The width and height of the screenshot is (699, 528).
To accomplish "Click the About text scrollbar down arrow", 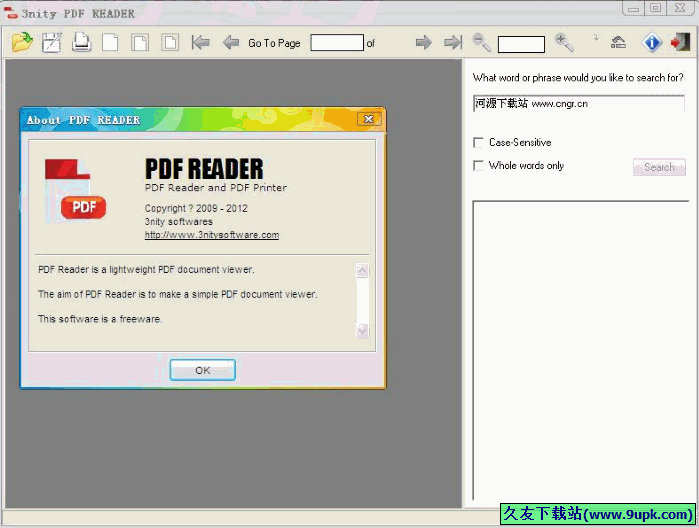I will (362, 331).
